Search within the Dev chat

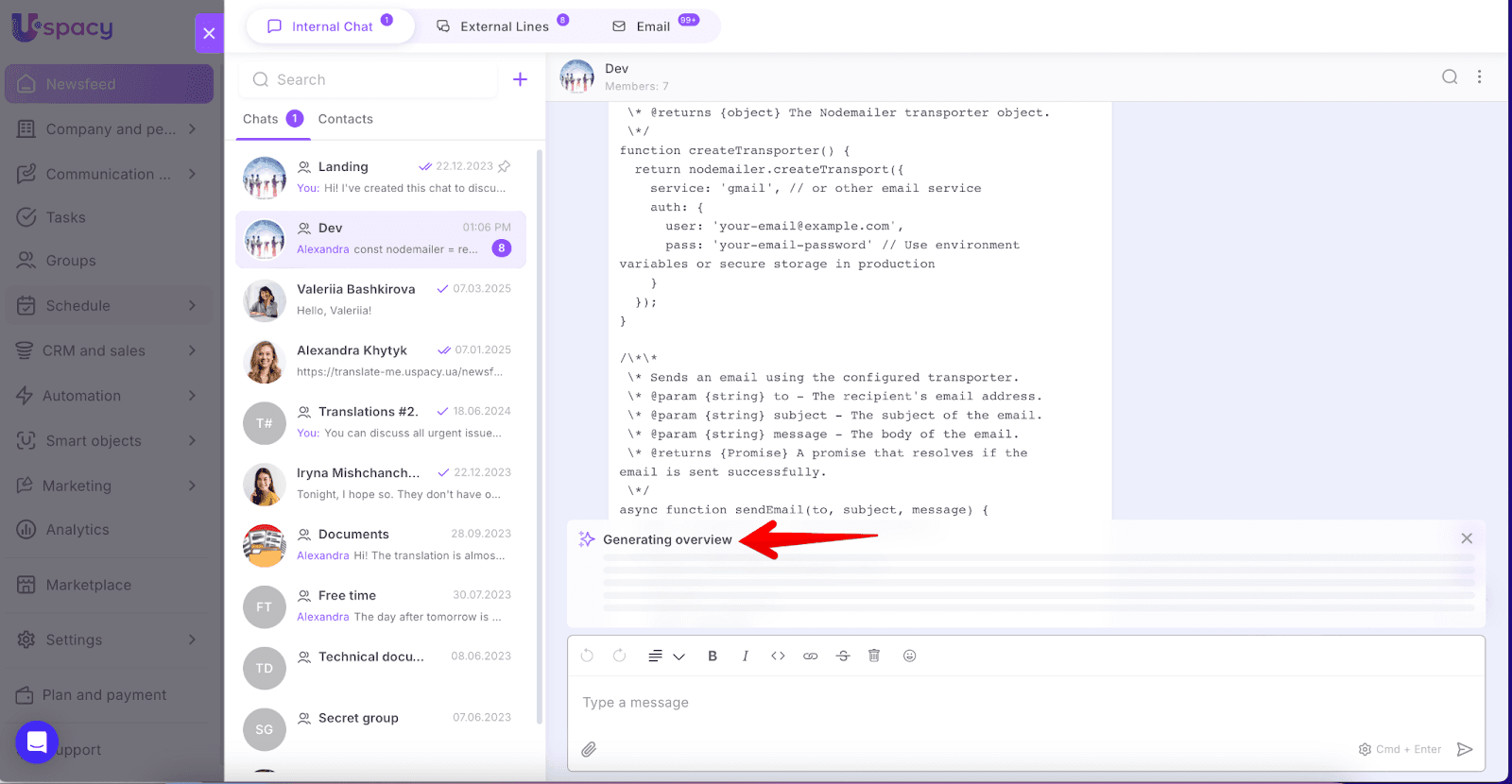tap(1449, 77)
